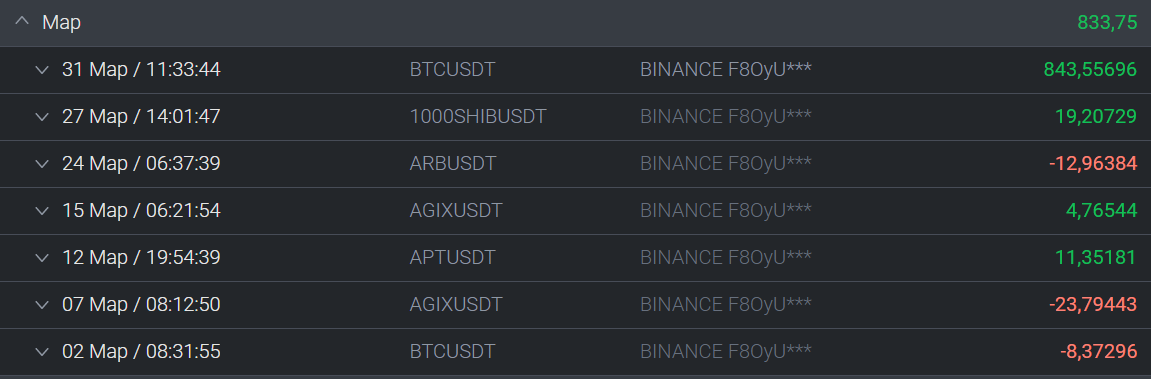Click the loss value -12,96384
Viewport: 1151px width, 379px height.
[x=1093, y=164]
